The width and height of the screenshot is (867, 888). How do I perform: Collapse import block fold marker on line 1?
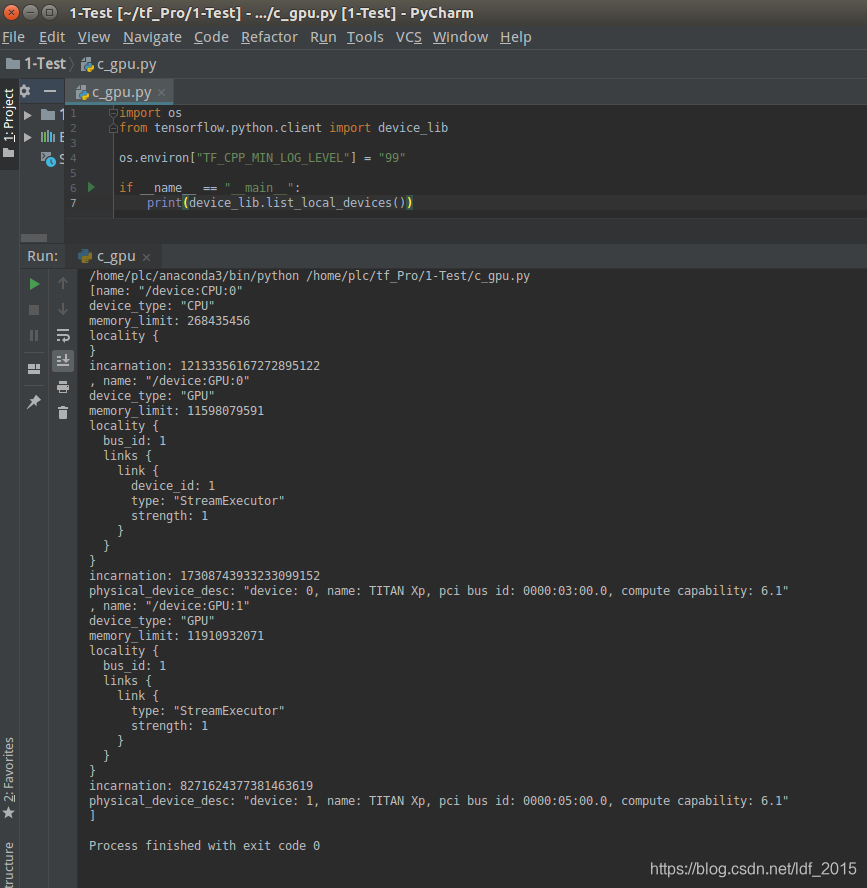click(x=113, y=113)
